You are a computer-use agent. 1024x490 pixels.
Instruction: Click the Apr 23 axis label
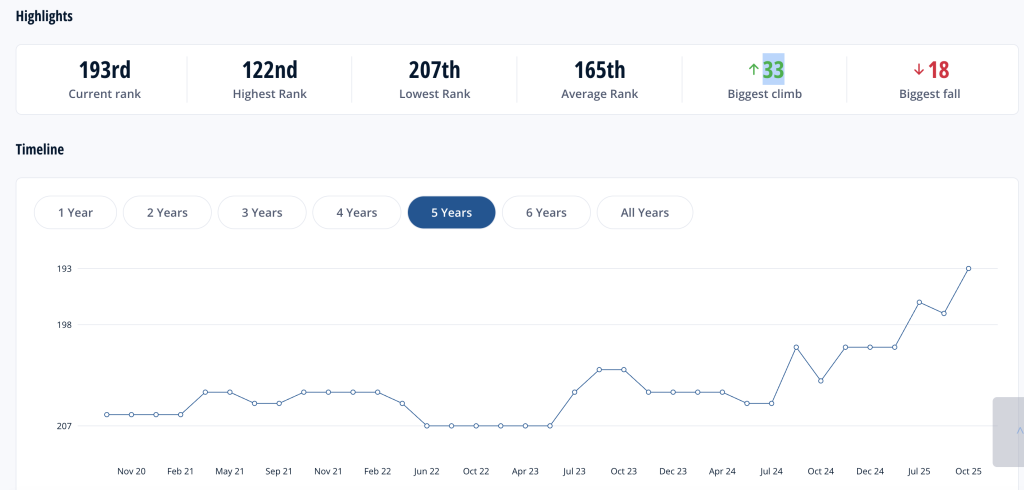[x=525, y=471]
